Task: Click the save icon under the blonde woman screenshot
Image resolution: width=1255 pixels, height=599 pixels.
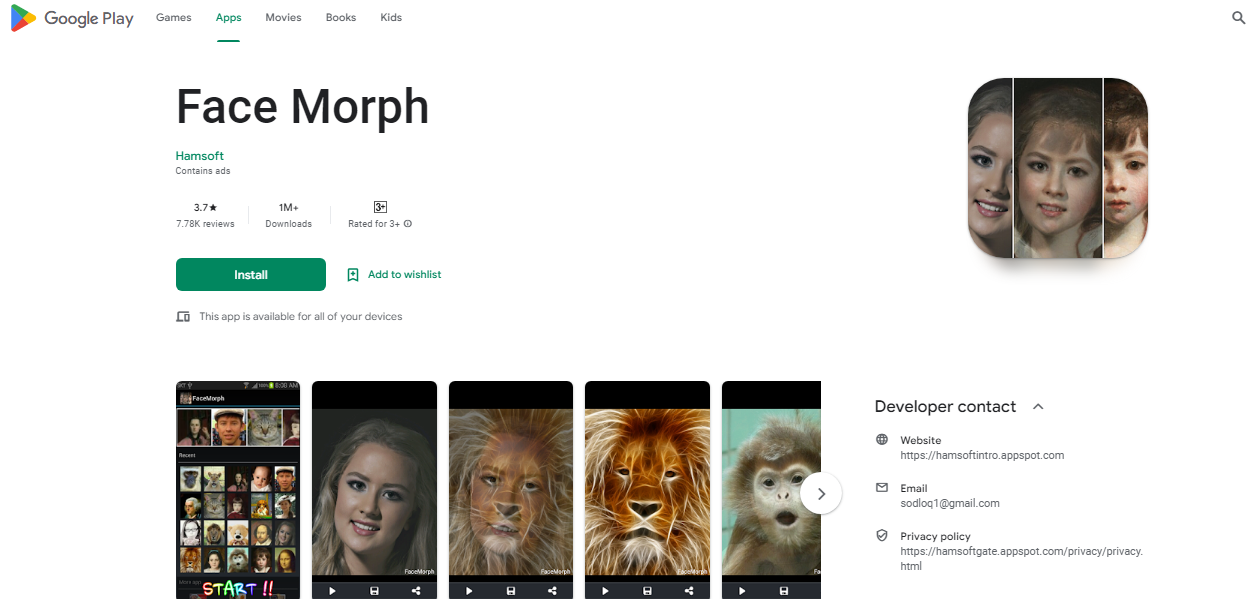Action: click(x=374, y=591)
